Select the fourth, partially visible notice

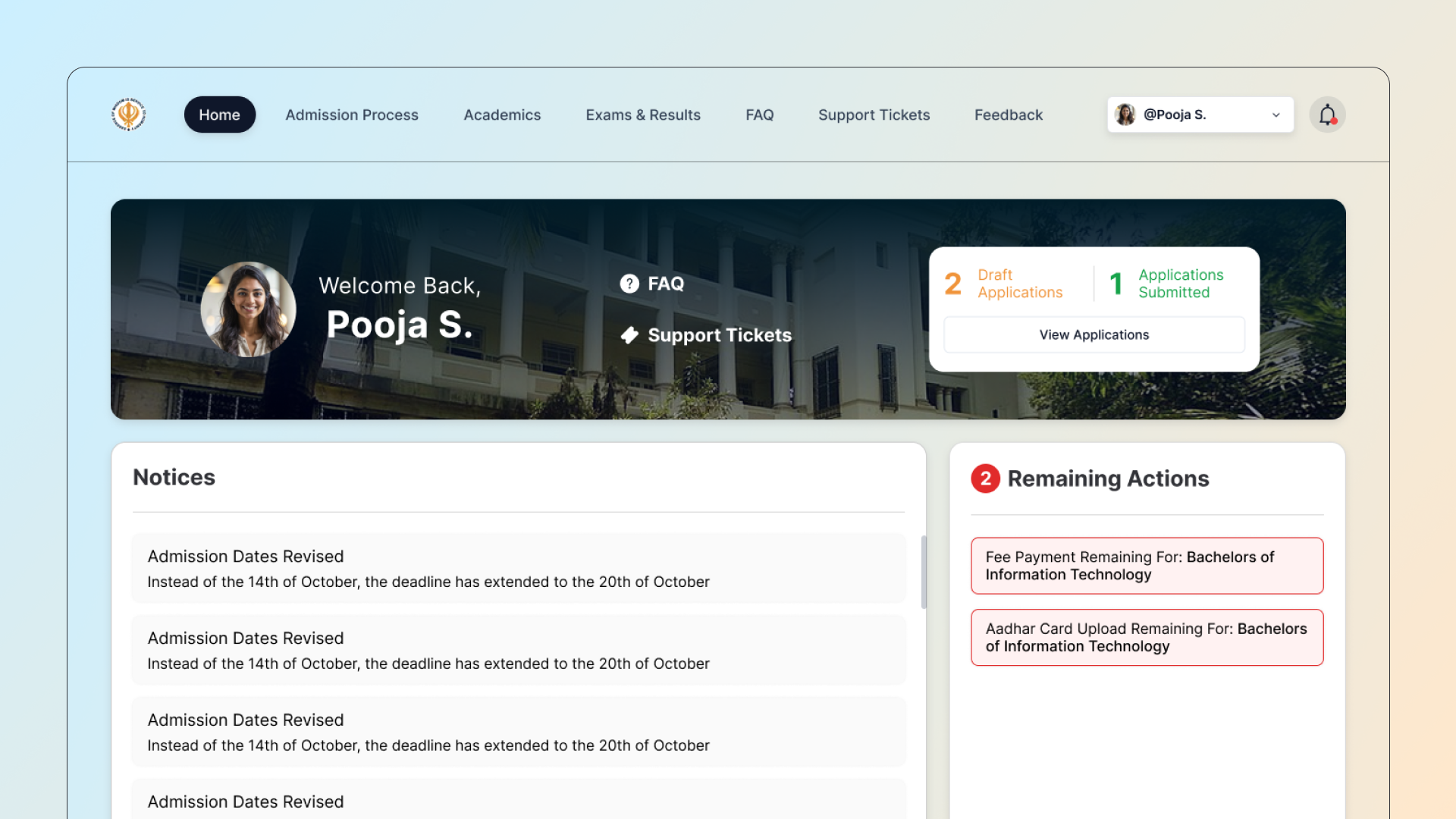pos(519,799)
